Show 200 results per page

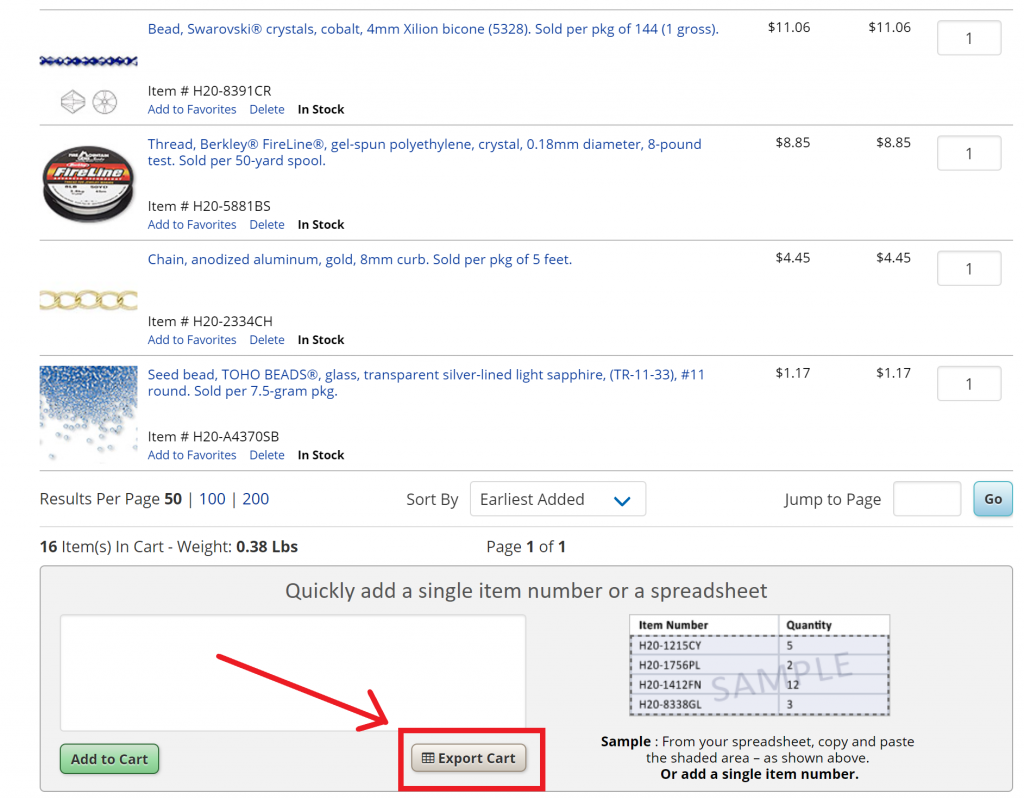[255, 499]
